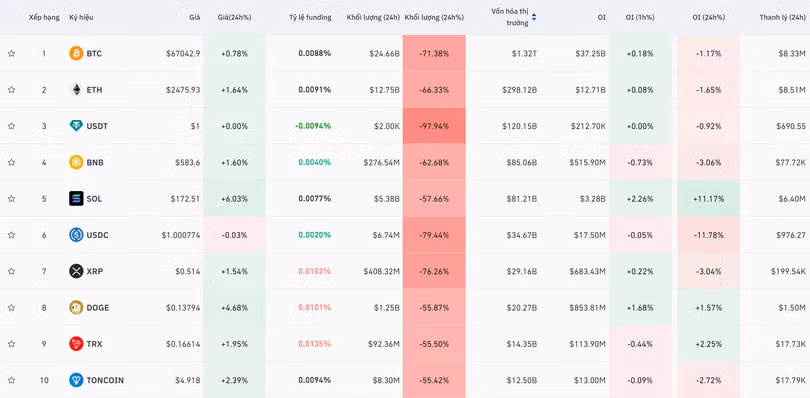Click USDT funding rate -0.0094%

point(313,126)
